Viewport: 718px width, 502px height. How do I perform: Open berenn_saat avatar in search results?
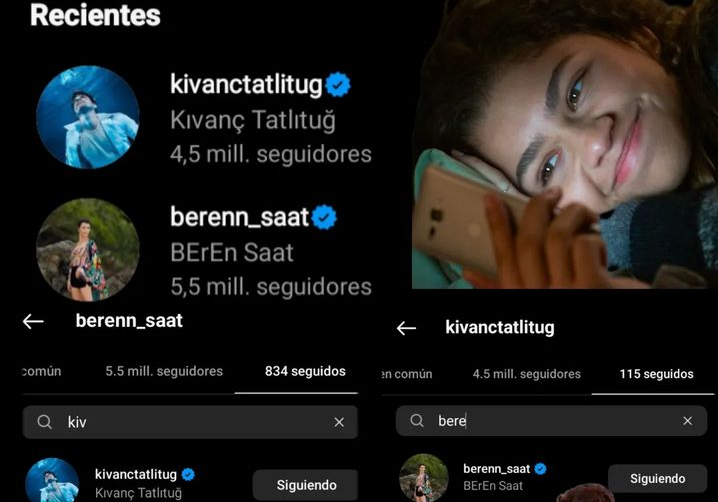pos(424,478)
